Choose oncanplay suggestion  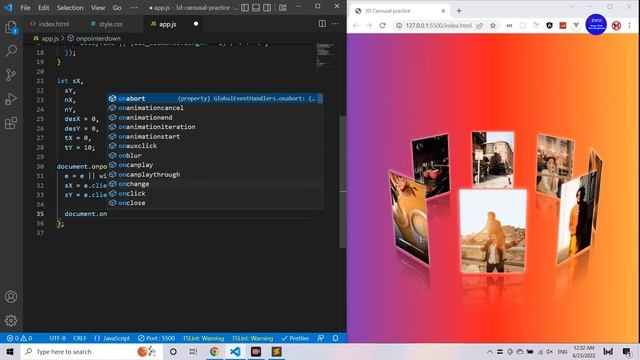(x=215, y=165)
